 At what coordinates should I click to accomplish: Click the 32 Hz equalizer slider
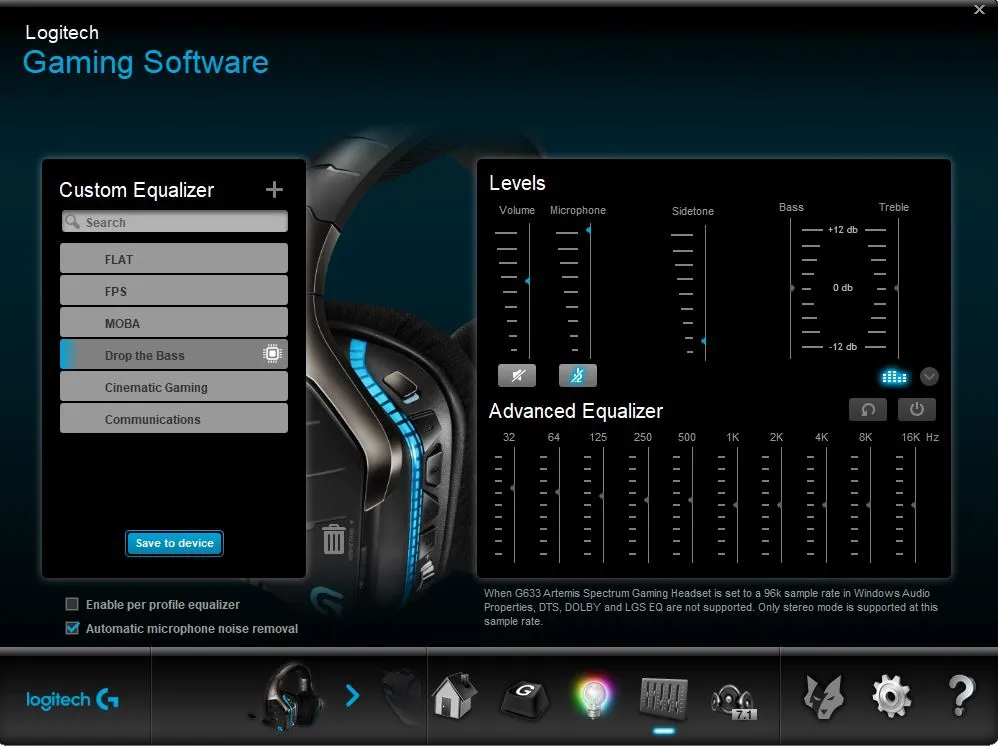[512, 488]
